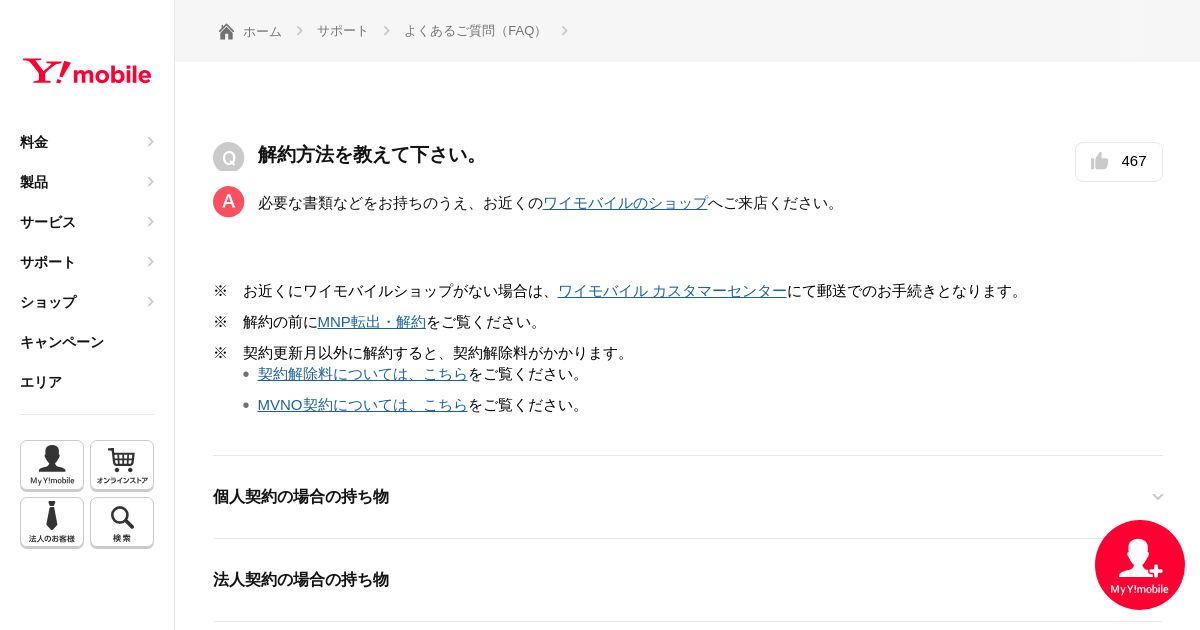Viewport: 1200px width, 630px height.
Task: Click the red floating My Y!mobile button
Action: point(1140,565)
